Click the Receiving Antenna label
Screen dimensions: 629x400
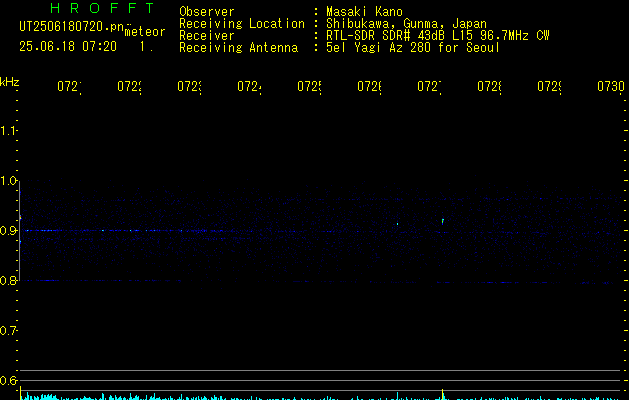click(239, 48)
